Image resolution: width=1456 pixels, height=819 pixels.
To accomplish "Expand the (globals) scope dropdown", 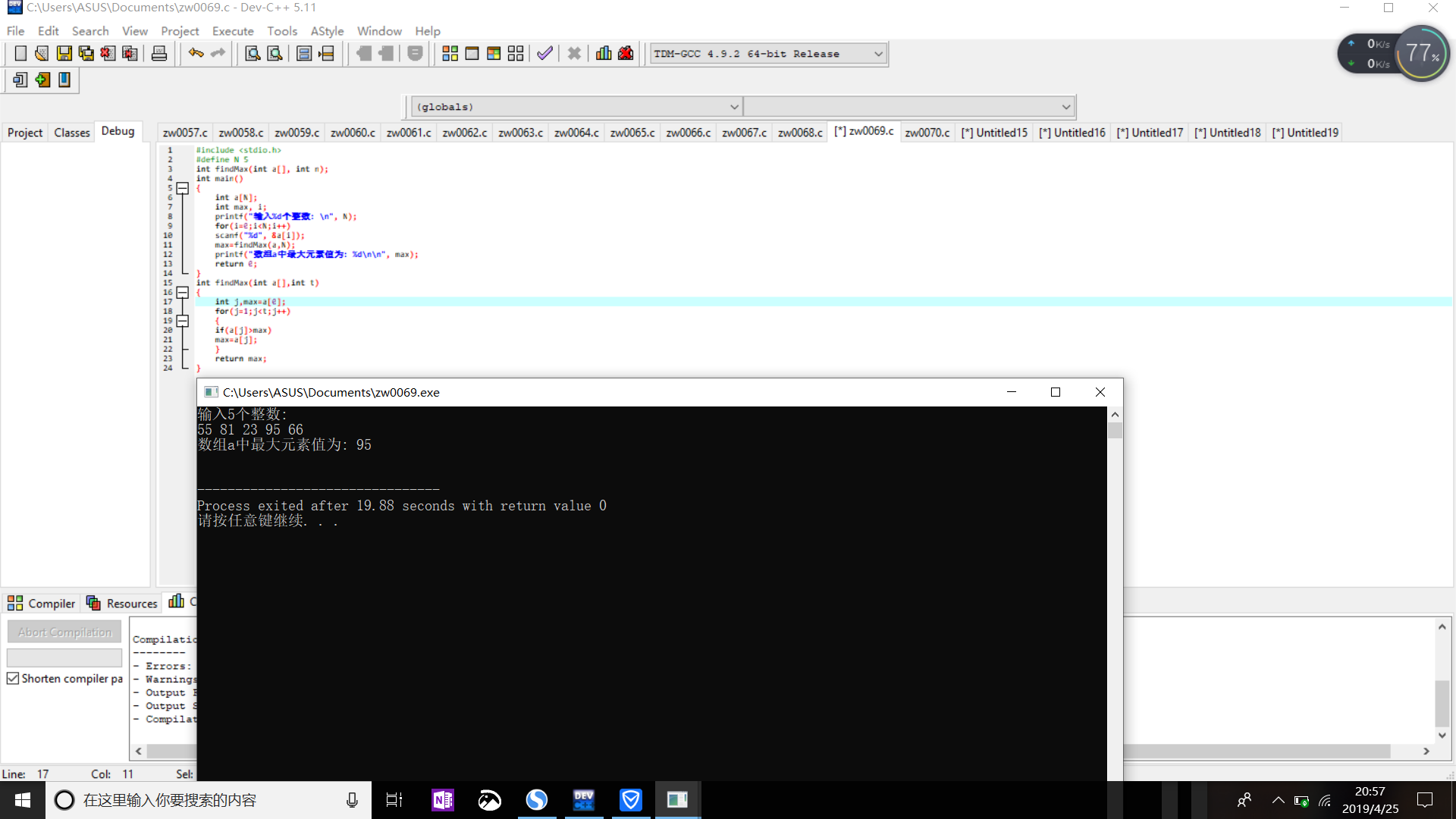I will click(x=733, y=107).
